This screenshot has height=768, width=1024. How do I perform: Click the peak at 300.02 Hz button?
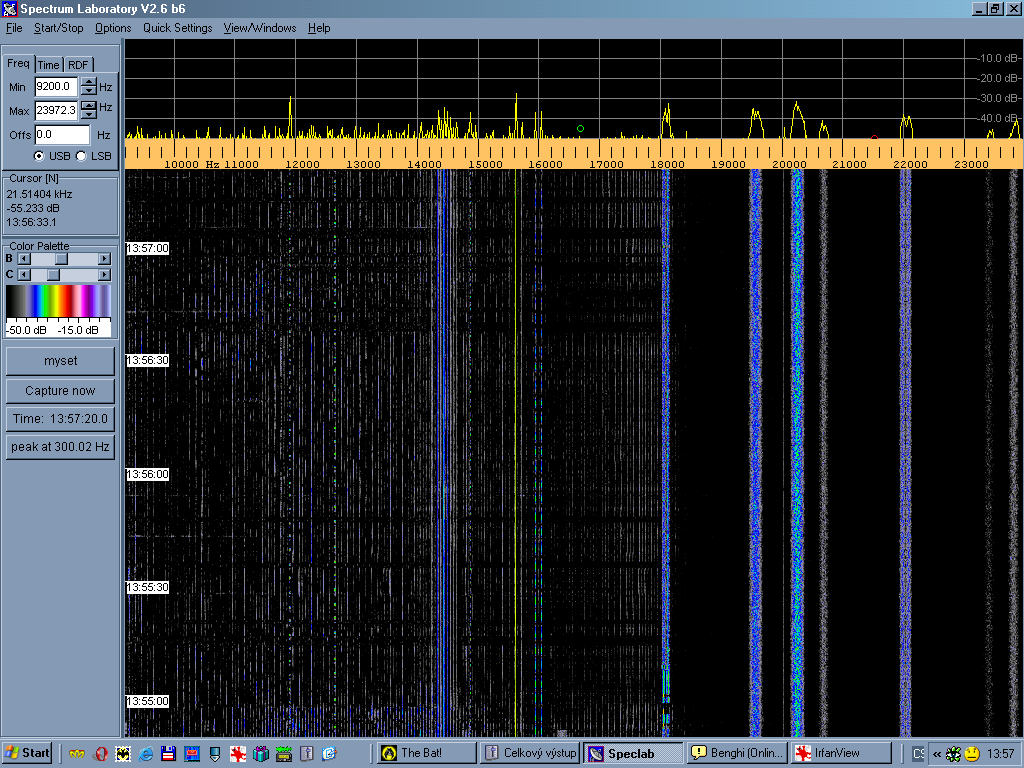pyautogui.click(x=60, y=447)
